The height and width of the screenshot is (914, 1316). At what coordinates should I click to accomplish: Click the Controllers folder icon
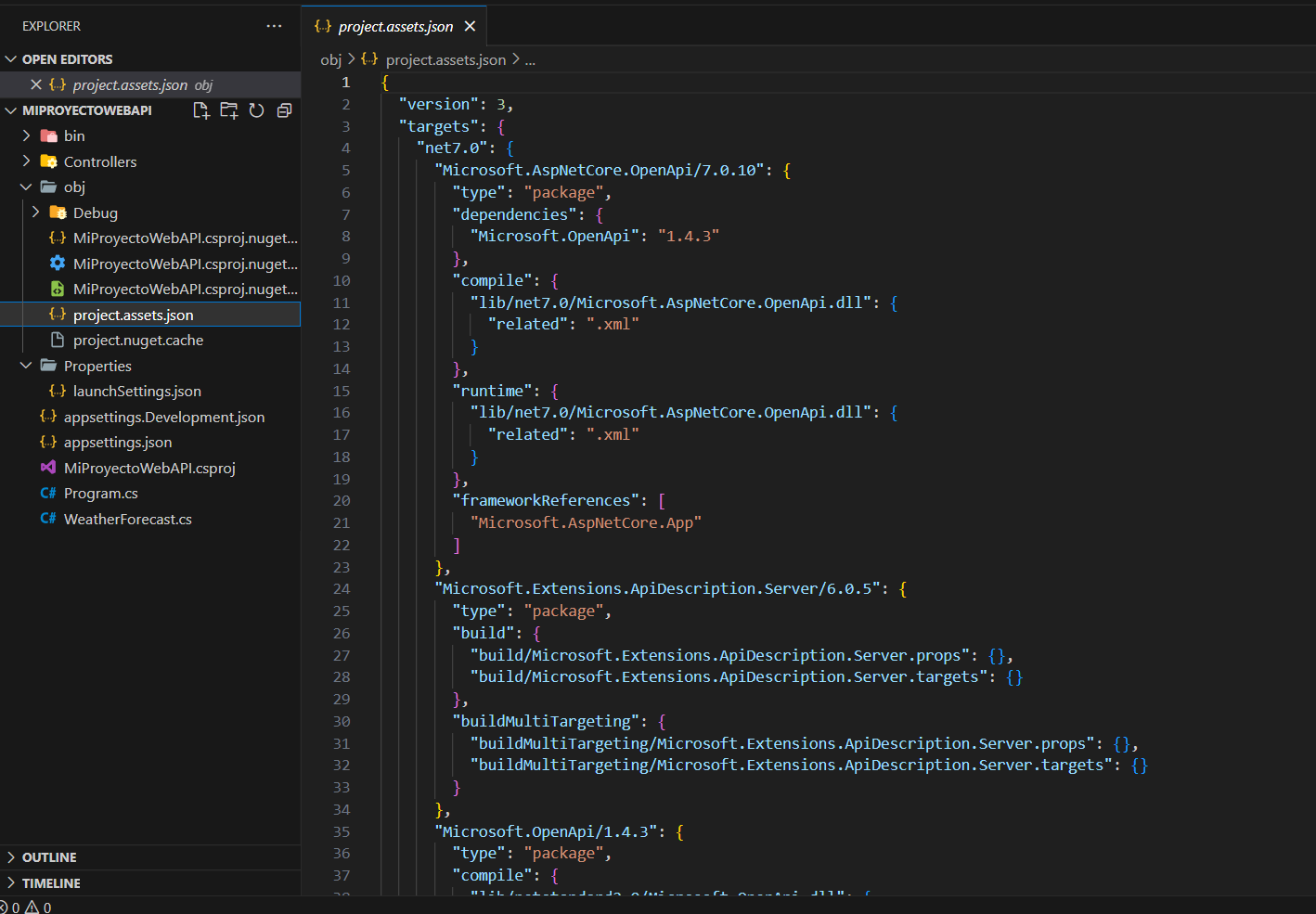tap(48, 161)
